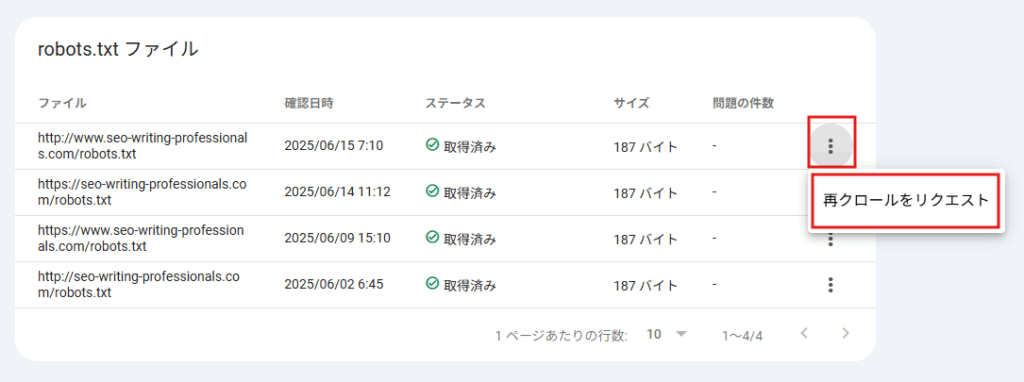Viewport: 1024px width, 382px height.
Task: Click green check icon in 2025/06/15 row
Action: pos(432,145)
